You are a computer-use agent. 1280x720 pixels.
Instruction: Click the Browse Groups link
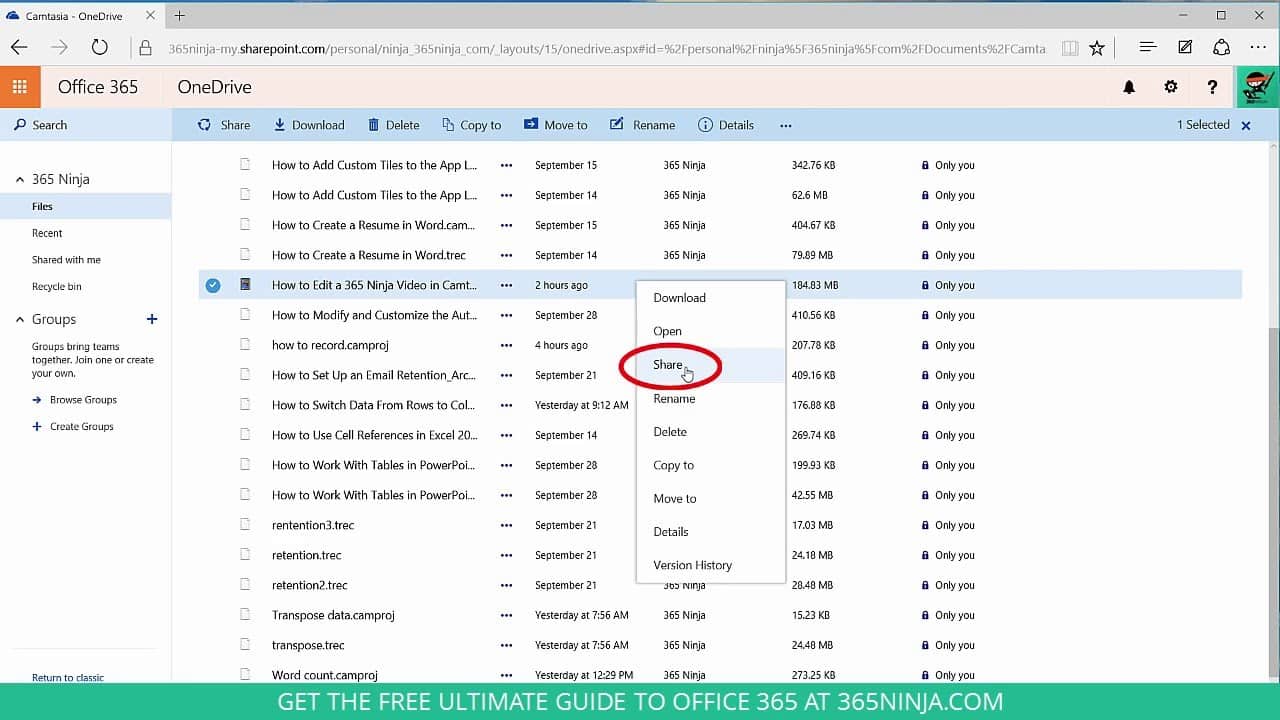click(83, 400)
